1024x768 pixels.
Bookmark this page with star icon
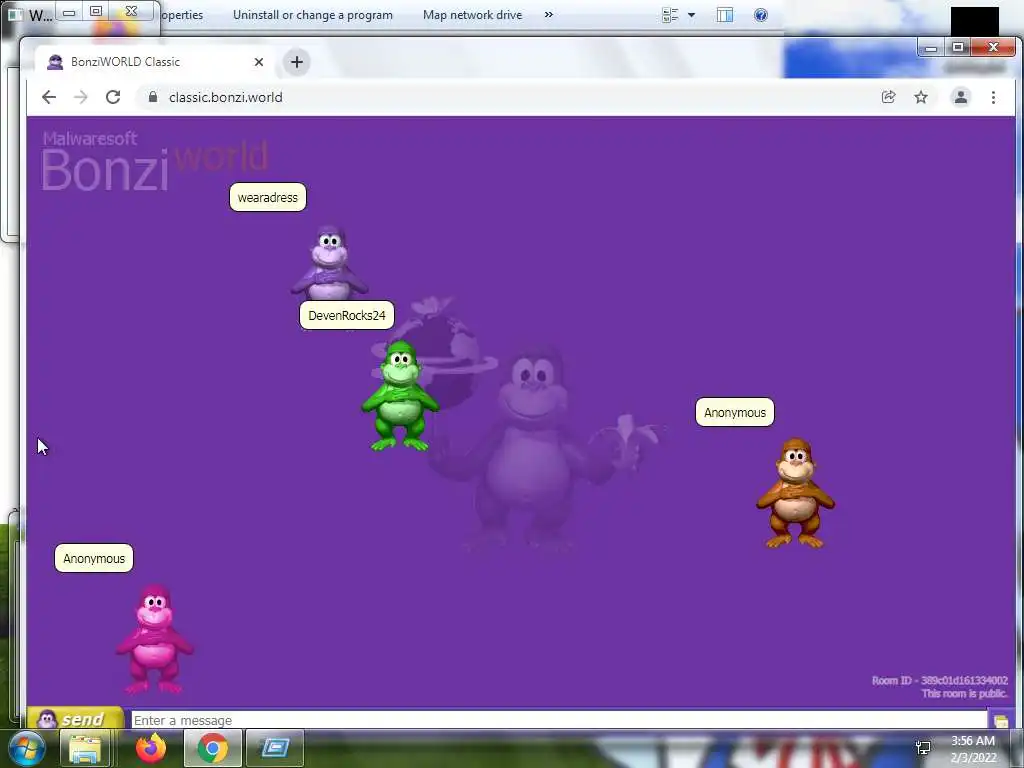pyautogui.click(x=921, y=97)
